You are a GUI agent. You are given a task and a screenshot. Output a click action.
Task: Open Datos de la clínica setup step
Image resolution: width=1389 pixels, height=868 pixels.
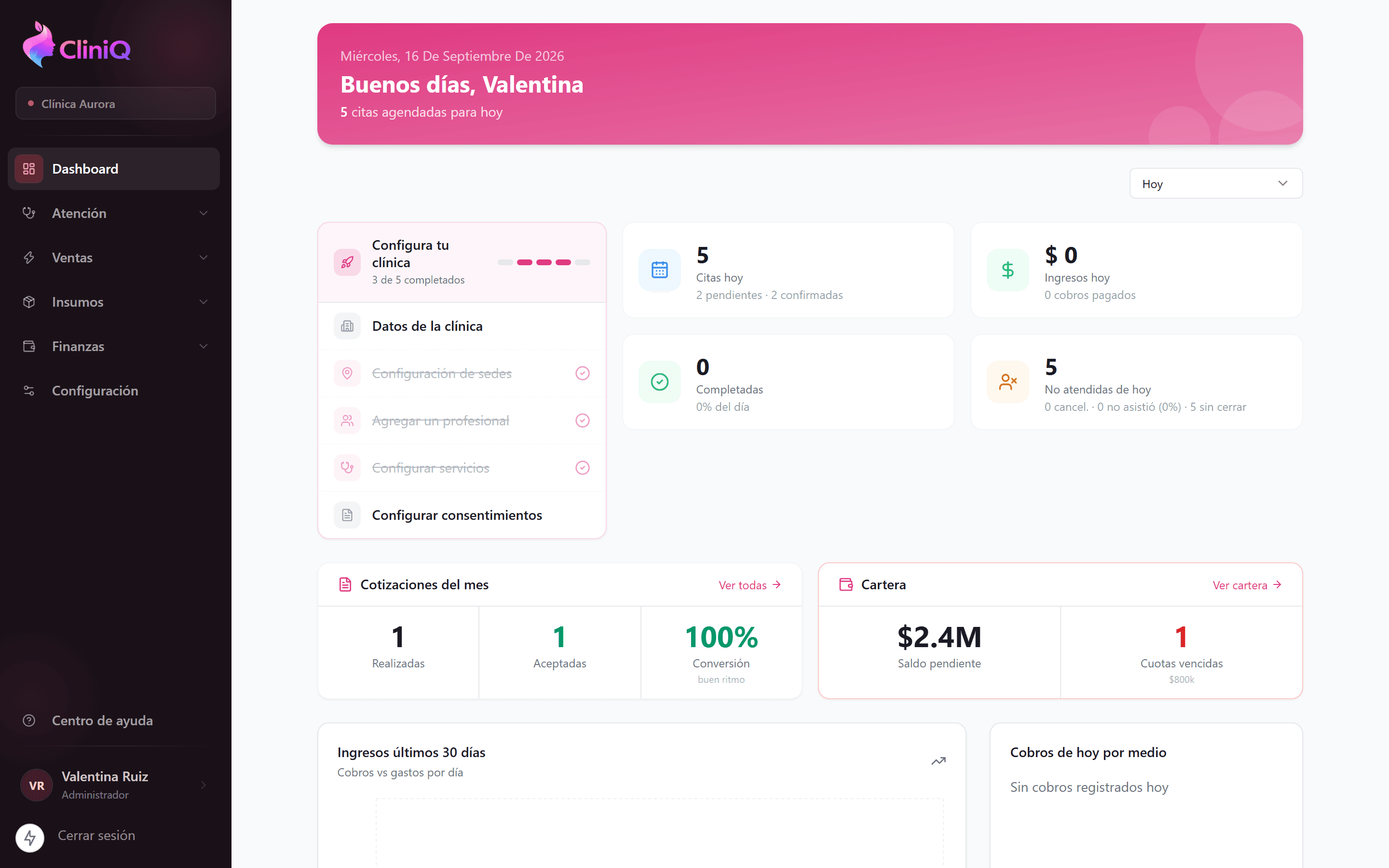tap(462, 326)
